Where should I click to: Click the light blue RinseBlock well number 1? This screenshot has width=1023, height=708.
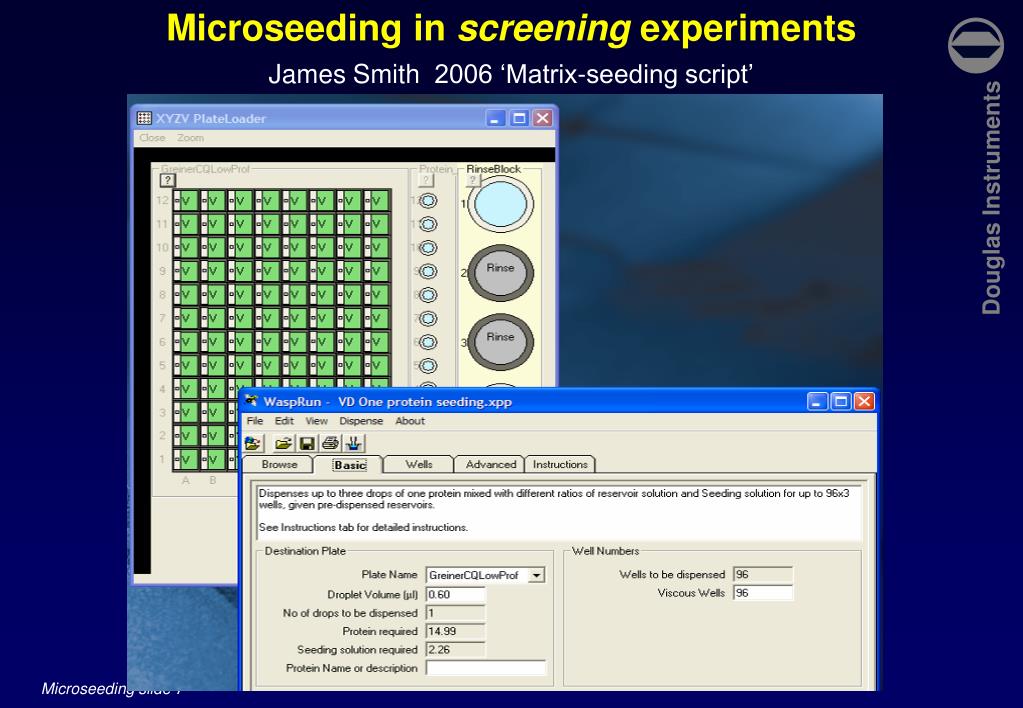point(500,204)
